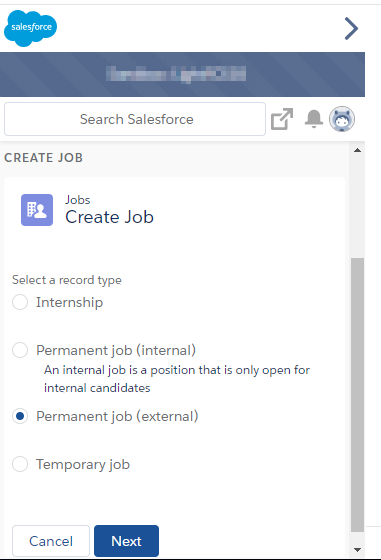Click the Jobs building-and-person icon

[x=37, y=210]
